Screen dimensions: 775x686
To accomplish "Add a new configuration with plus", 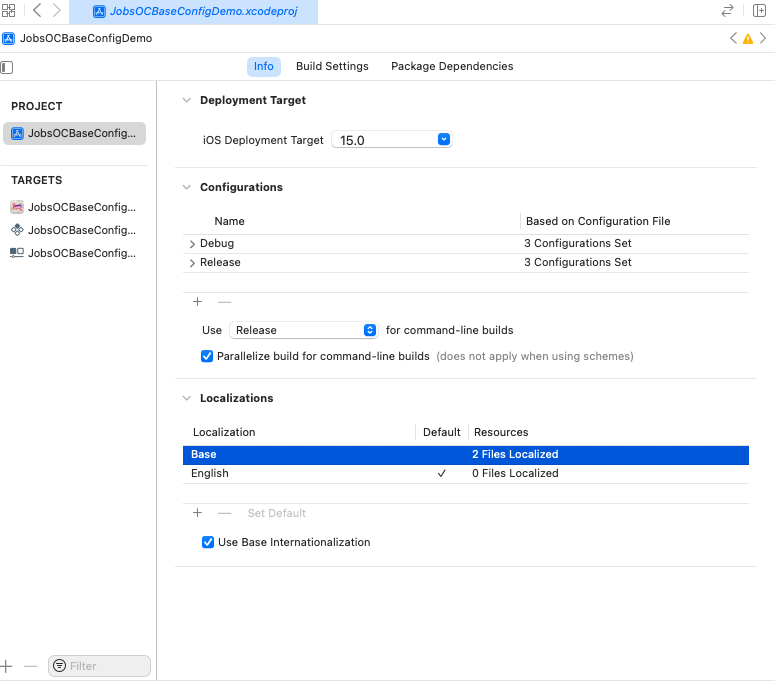I will 197,302.
